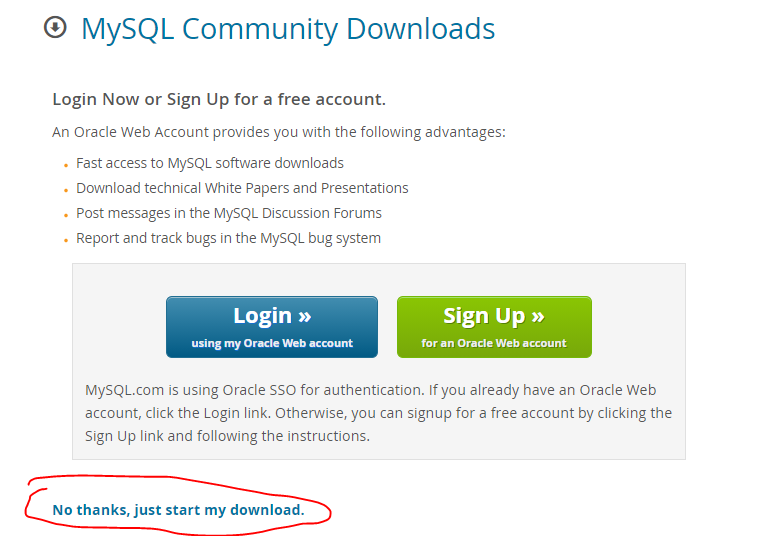This screenshot has width=766, height=536.
Task: Click orange bullet beside Discussion Forums item
Action: (x=66, y=215)
